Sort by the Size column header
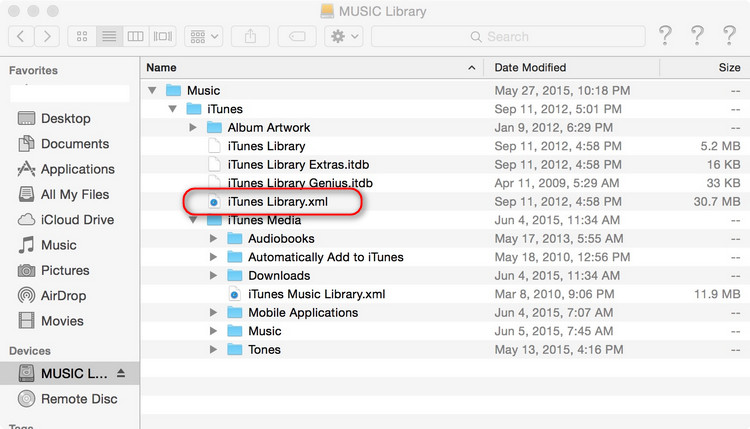 [705, 68]
